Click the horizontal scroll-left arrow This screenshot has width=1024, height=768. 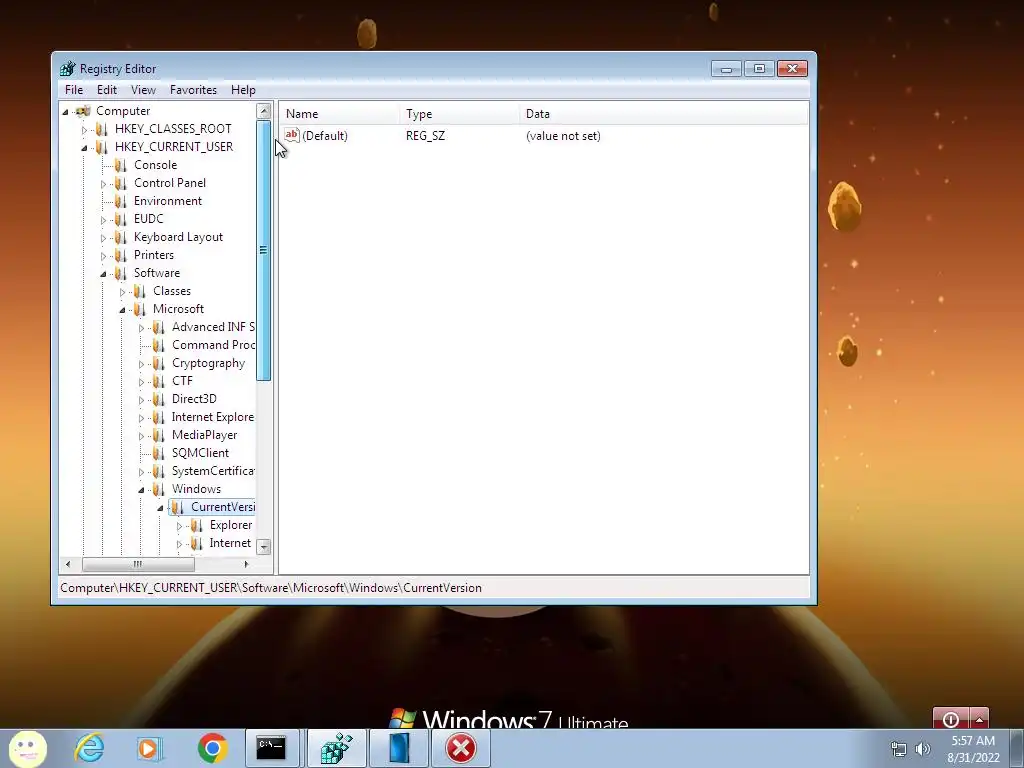point(68,564)
